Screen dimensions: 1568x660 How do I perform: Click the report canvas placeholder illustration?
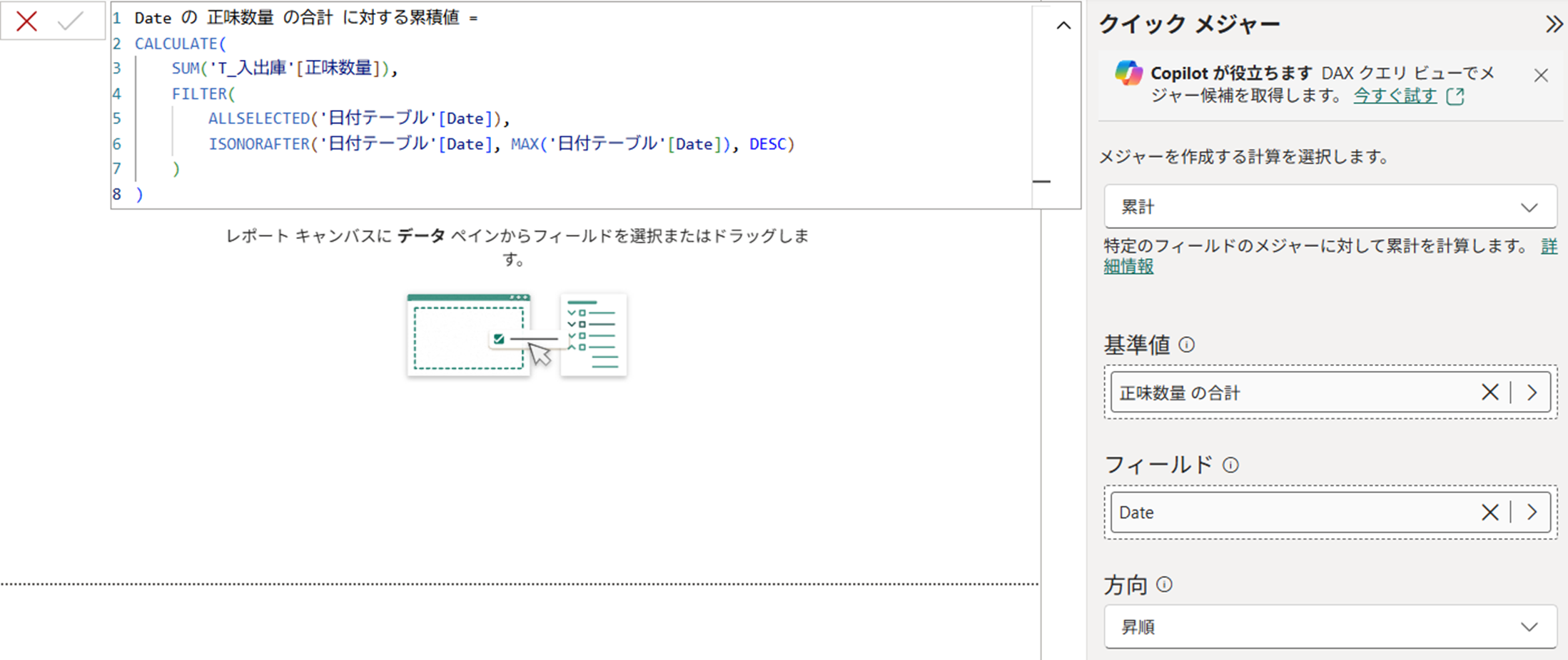(x=517, y=335)
